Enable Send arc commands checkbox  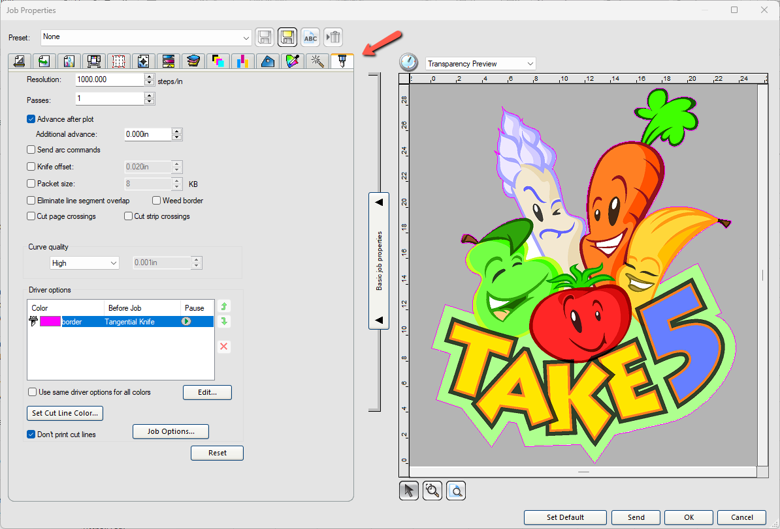(31, 150)
